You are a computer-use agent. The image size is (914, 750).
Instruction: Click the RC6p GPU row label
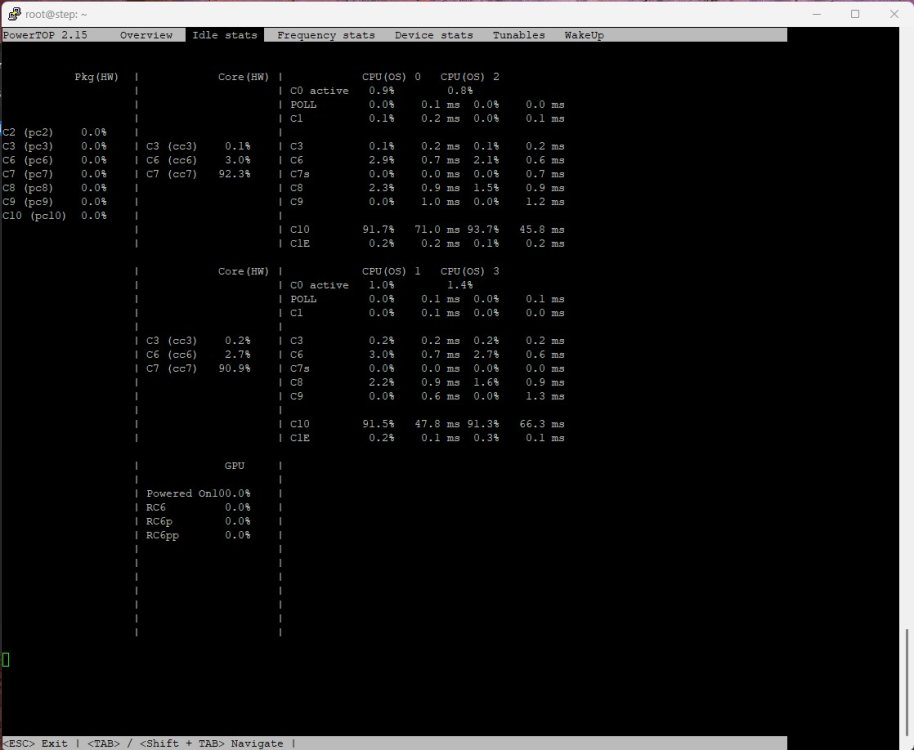159,522
